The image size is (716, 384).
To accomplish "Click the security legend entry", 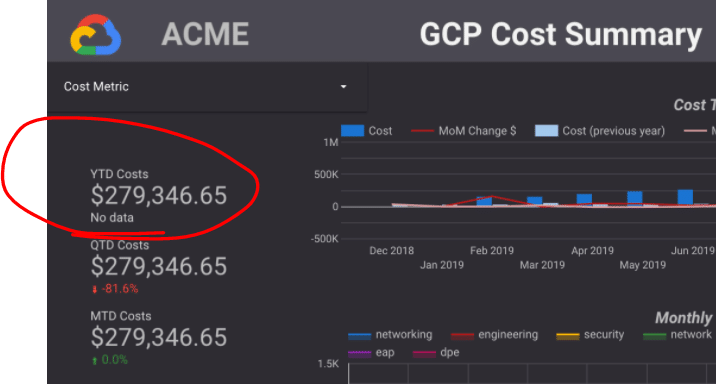I will 590,335.
